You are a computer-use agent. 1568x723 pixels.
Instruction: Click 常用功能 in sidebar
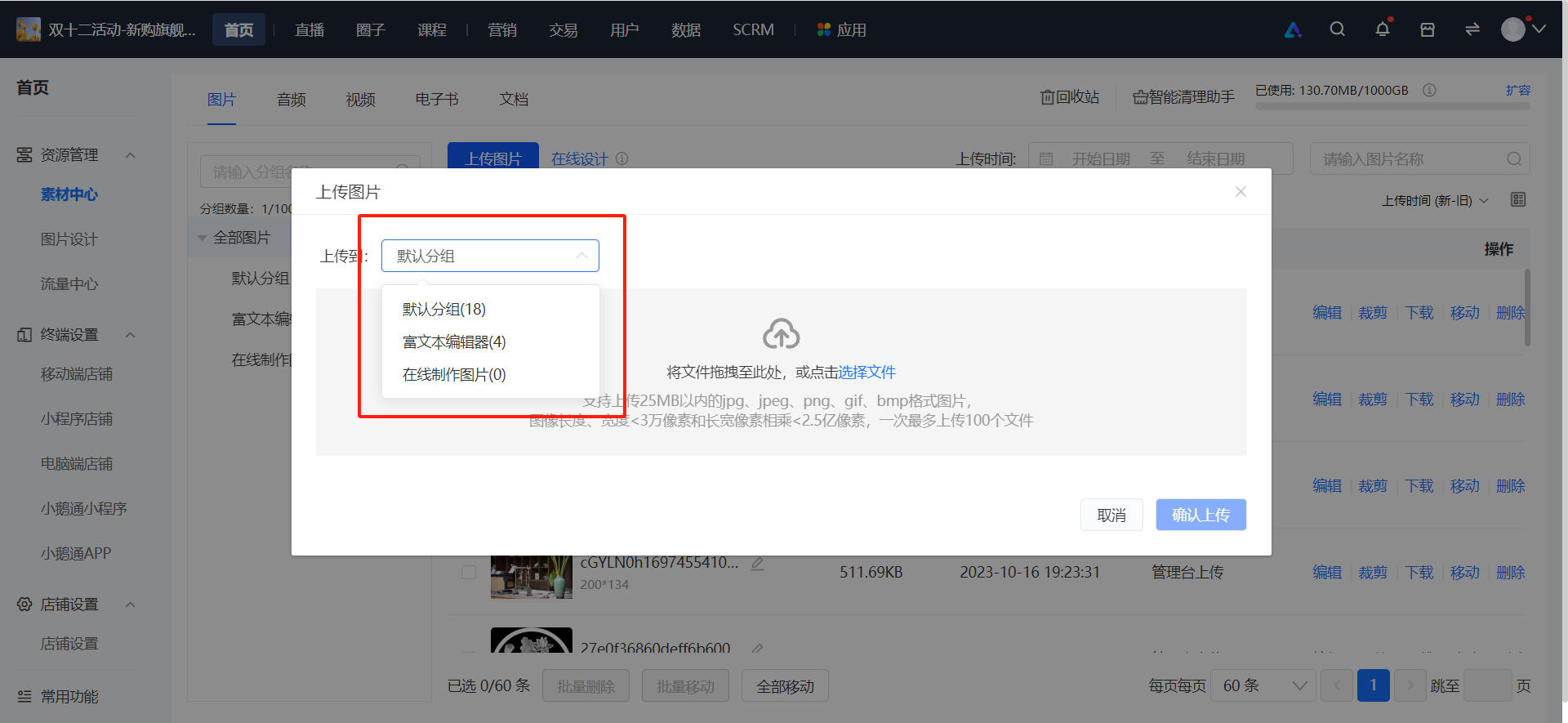point(69,697)
